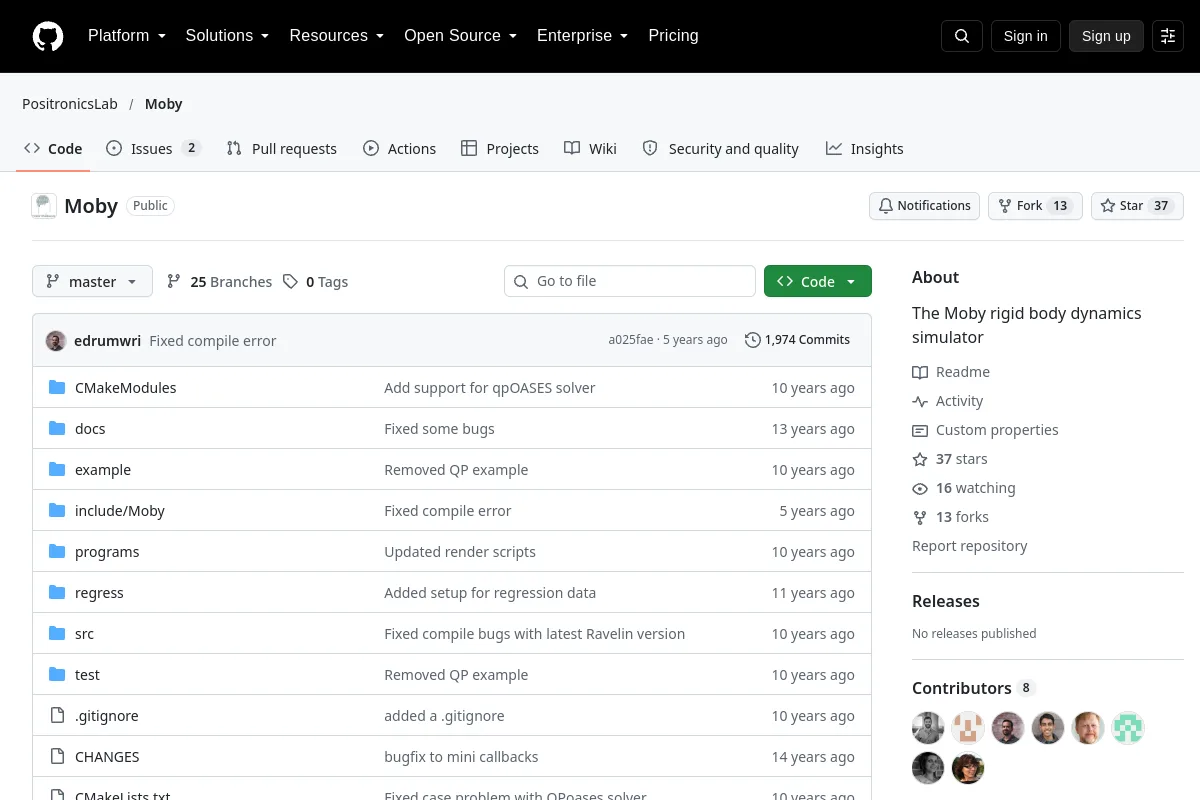Image resolution: width=1200 pixels, height=800 pixels.
Task: Click the star icon beside 37 stars
Action: coord(920,459)
